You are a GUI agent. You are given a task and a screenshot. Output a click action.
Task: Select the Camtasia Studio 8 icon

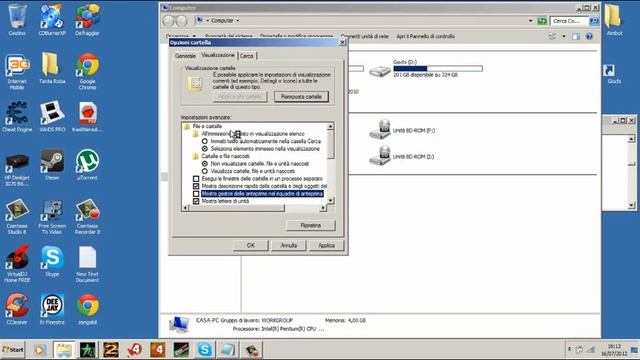pyautogui.click(x=17, y=216)
